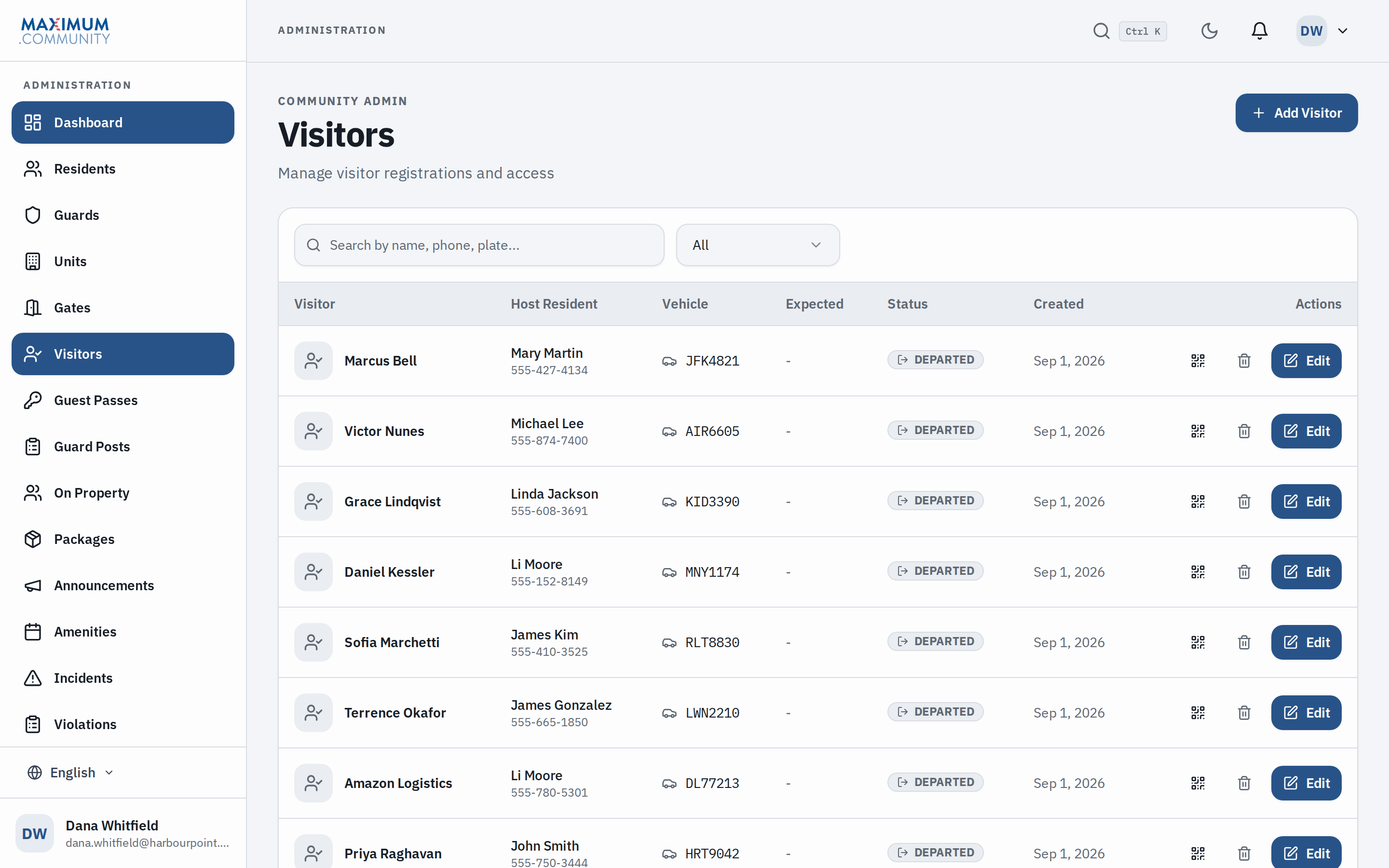
Task: Edit Marcus Bell's visitor record
Action: (x=1307, y=361)
